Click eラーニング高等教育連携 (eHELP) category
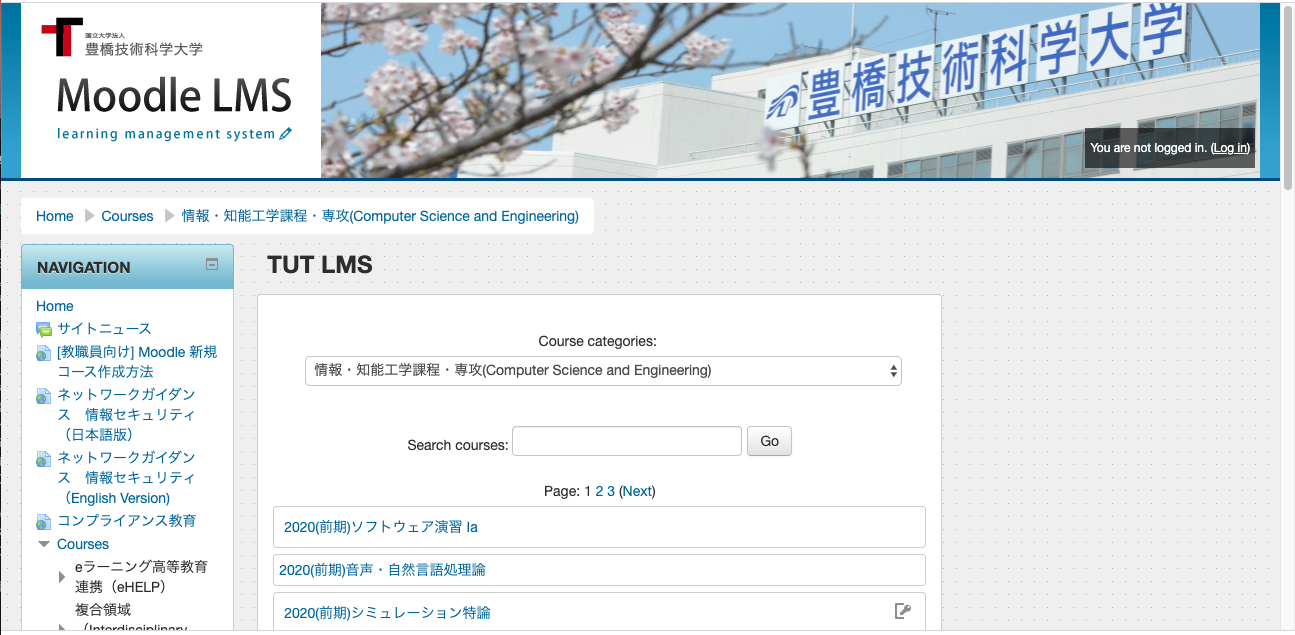Screen dimensions: 1295x635 pyautogui.click(x=142, y=577)
